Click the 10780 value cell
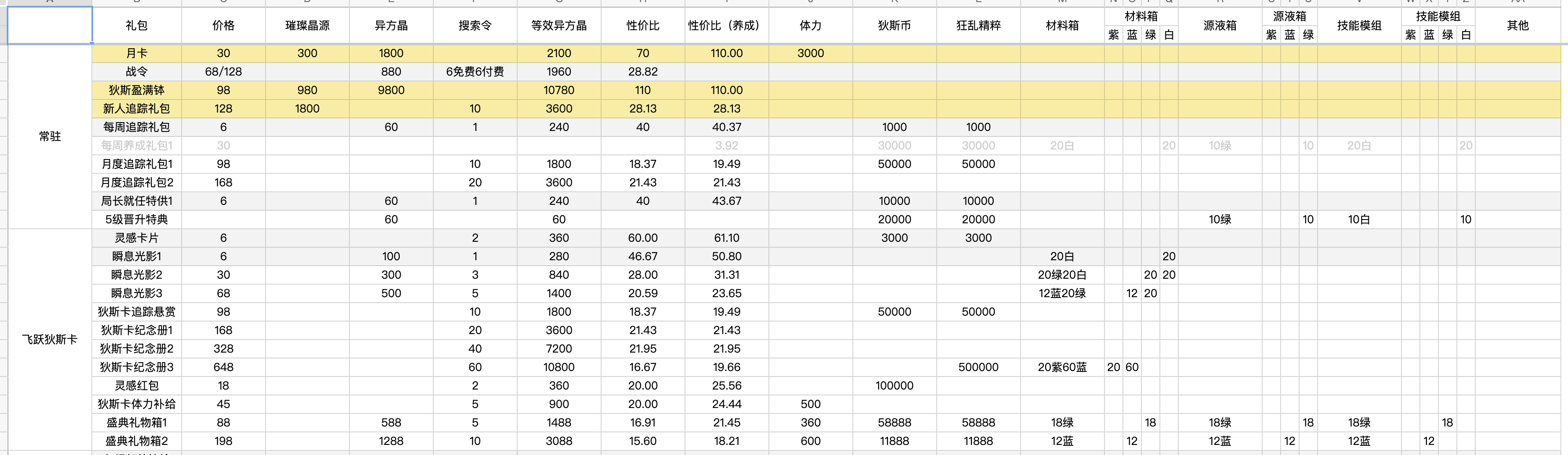 [x=559, y=90]
